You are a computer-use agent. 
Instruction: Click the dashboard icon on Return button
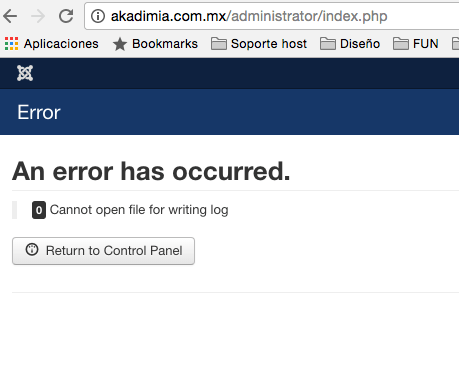(x=32, y=250)
